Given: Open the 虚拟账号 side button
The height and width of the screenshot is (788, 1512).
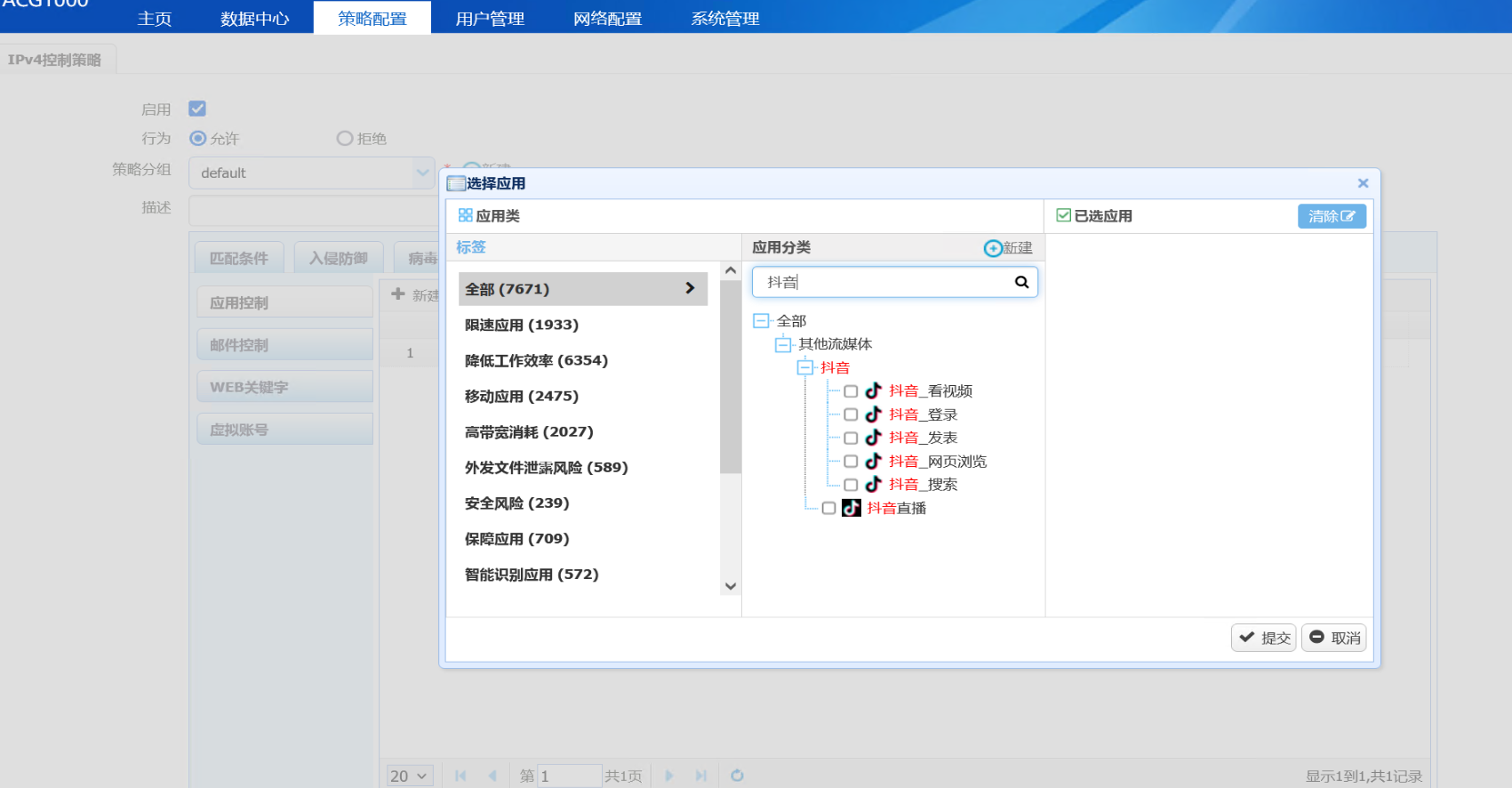Looking at the screenshot, I should pos(284,430).
